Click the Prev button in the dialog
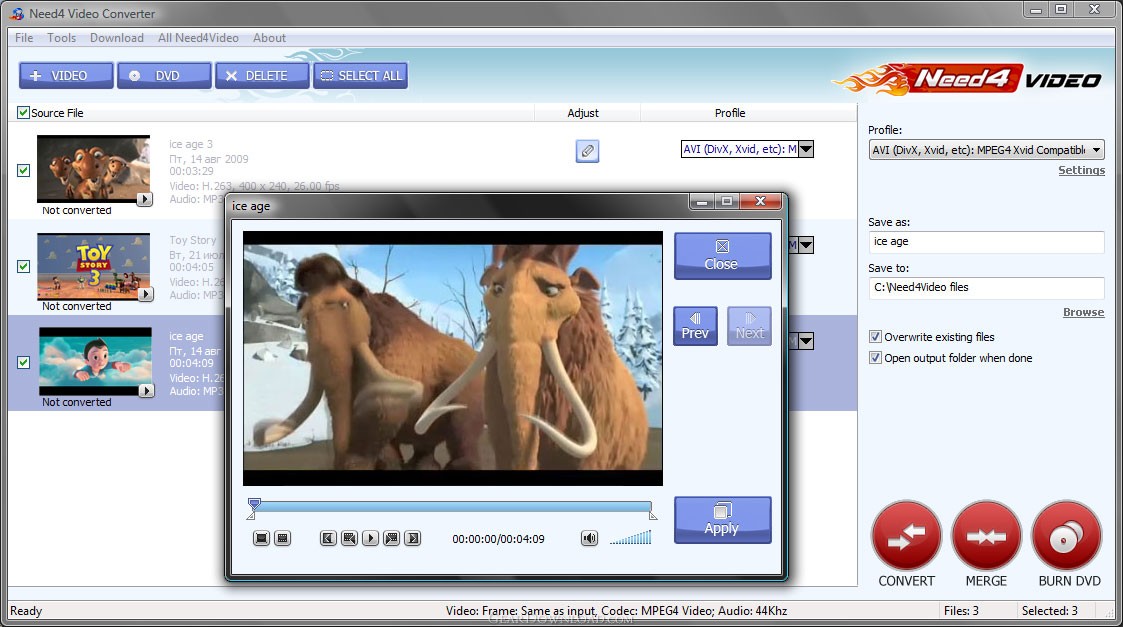 [x=695, y=326]
